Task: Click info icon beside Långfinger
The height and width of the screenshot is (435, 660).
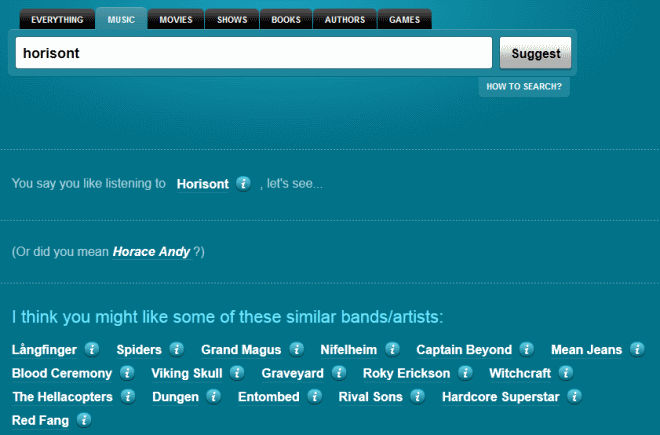Action: (92, 349)
